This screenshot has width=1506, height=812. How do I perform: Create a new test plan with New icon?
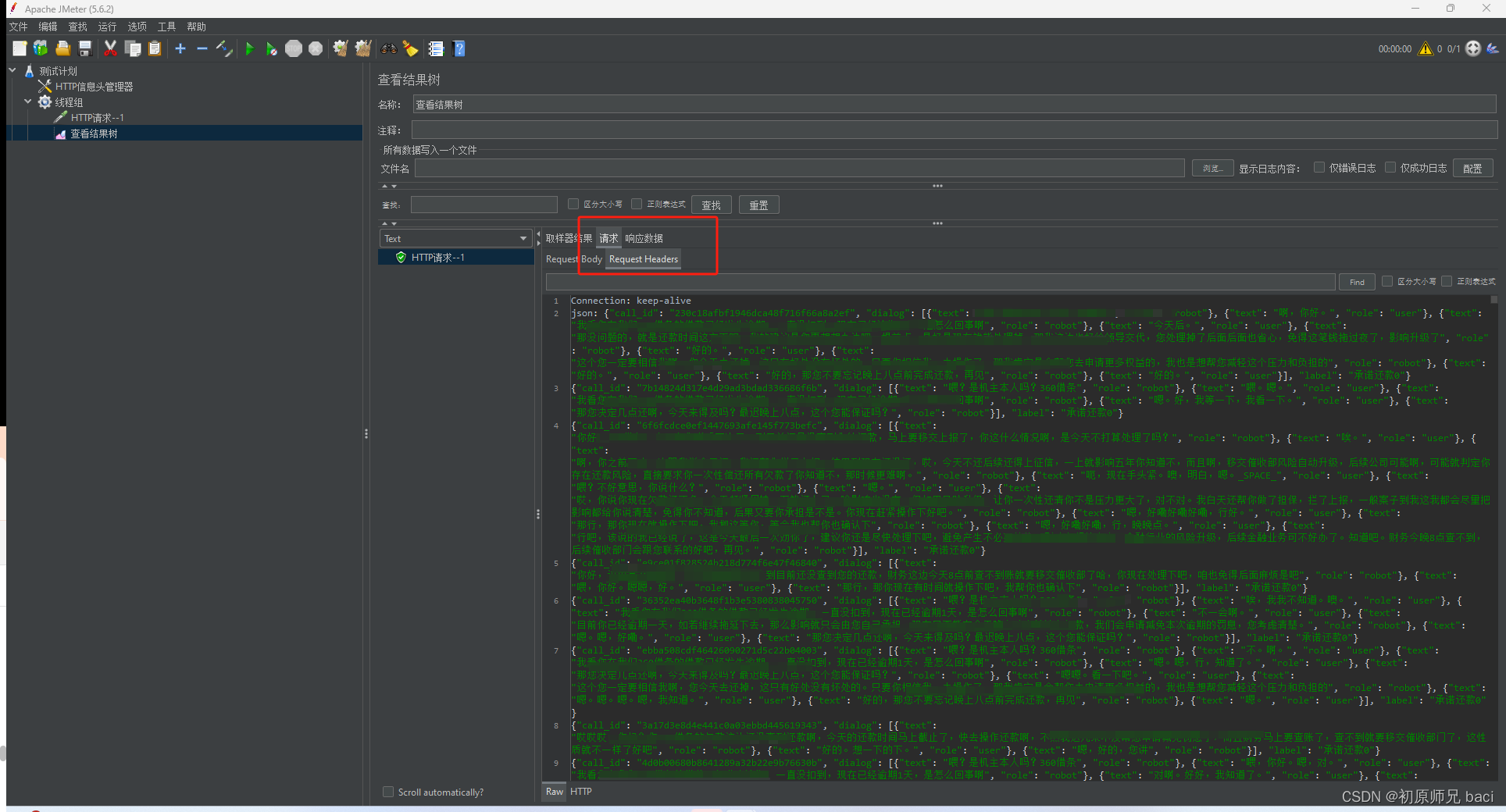pyautogui.click(x=20, y=48)
